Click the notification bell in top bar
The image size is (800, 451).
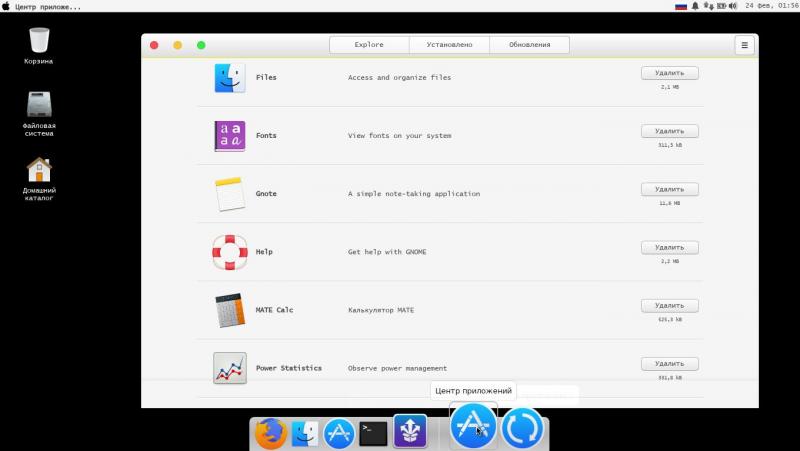point(696,6)
